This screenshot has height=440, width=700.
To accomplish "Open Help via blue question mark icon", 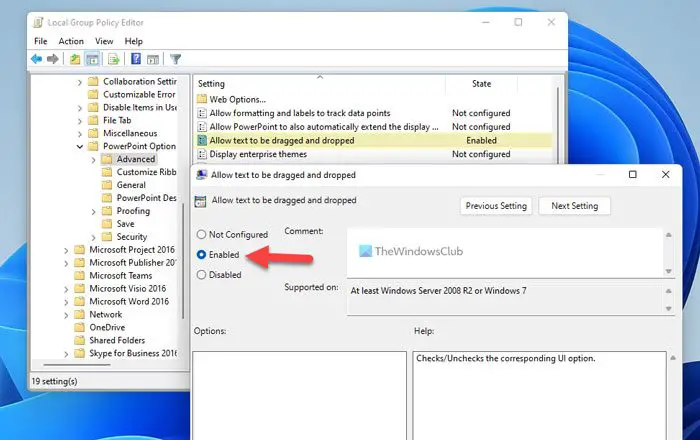I will click(x=136, y=59).
